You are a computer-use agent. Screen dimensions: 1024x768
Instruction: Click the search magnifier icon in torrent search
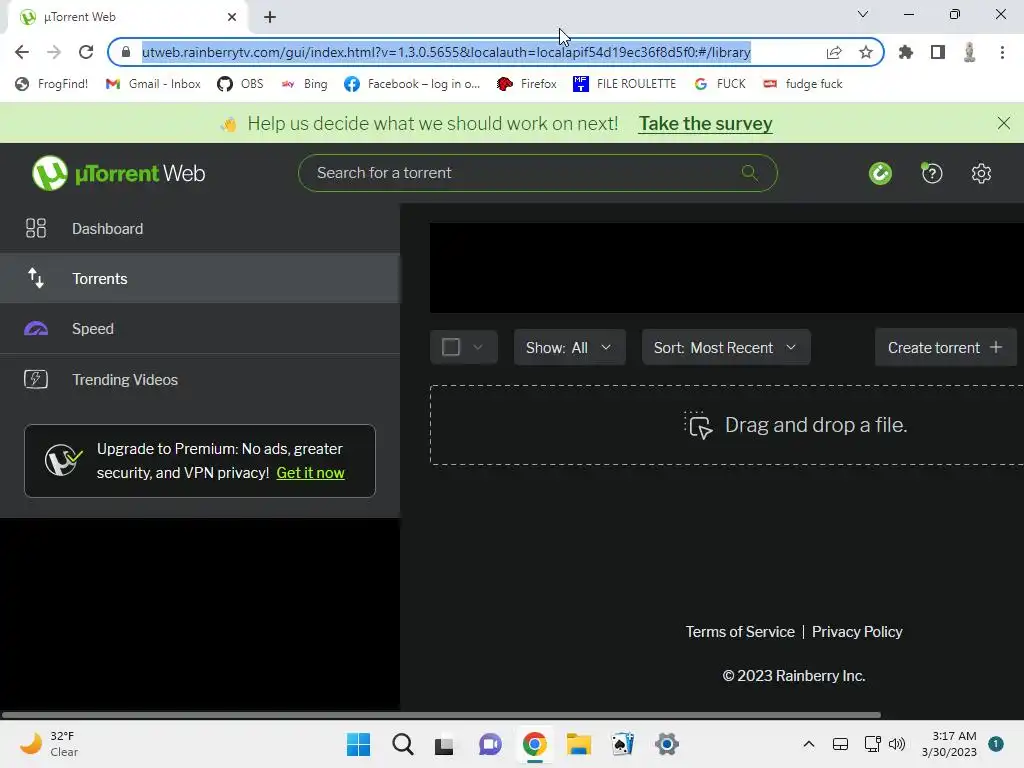point(750,173)
